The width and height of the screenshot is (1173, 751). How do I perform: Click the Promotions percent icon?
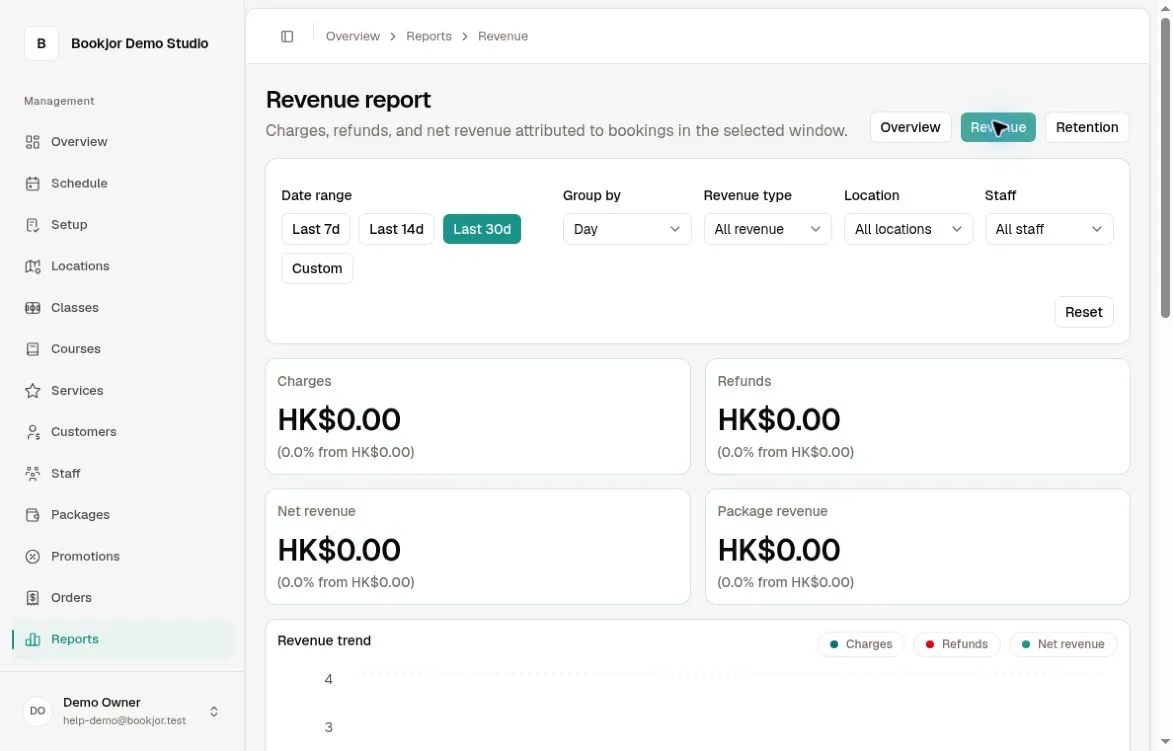point(32,557)
